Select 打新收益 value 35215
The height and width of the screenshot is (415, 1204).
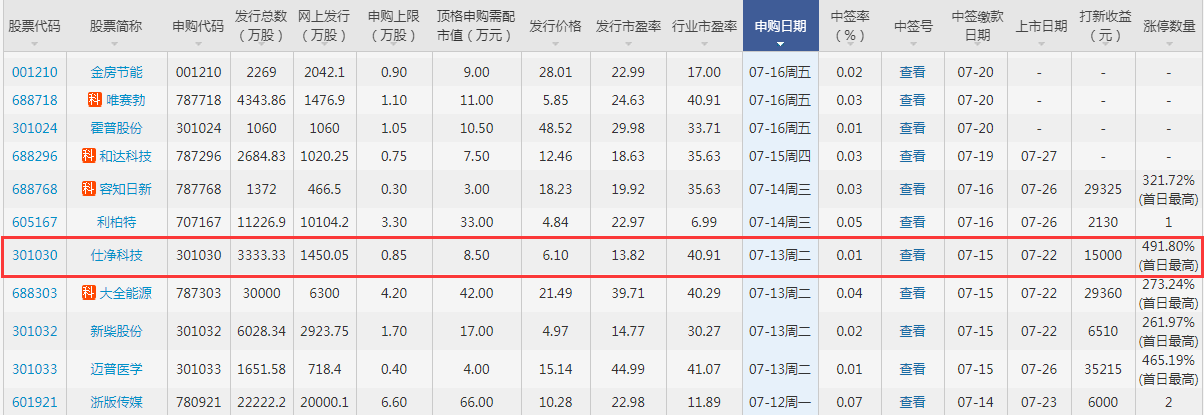point(1104,369)
